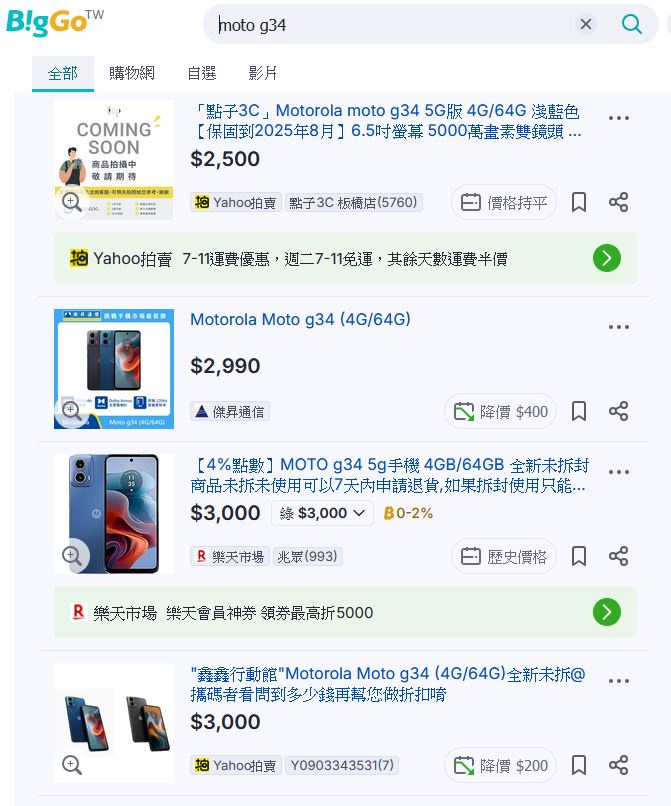
Task: Share the $2,500 Yahoo listing
Action: [619, 202]
